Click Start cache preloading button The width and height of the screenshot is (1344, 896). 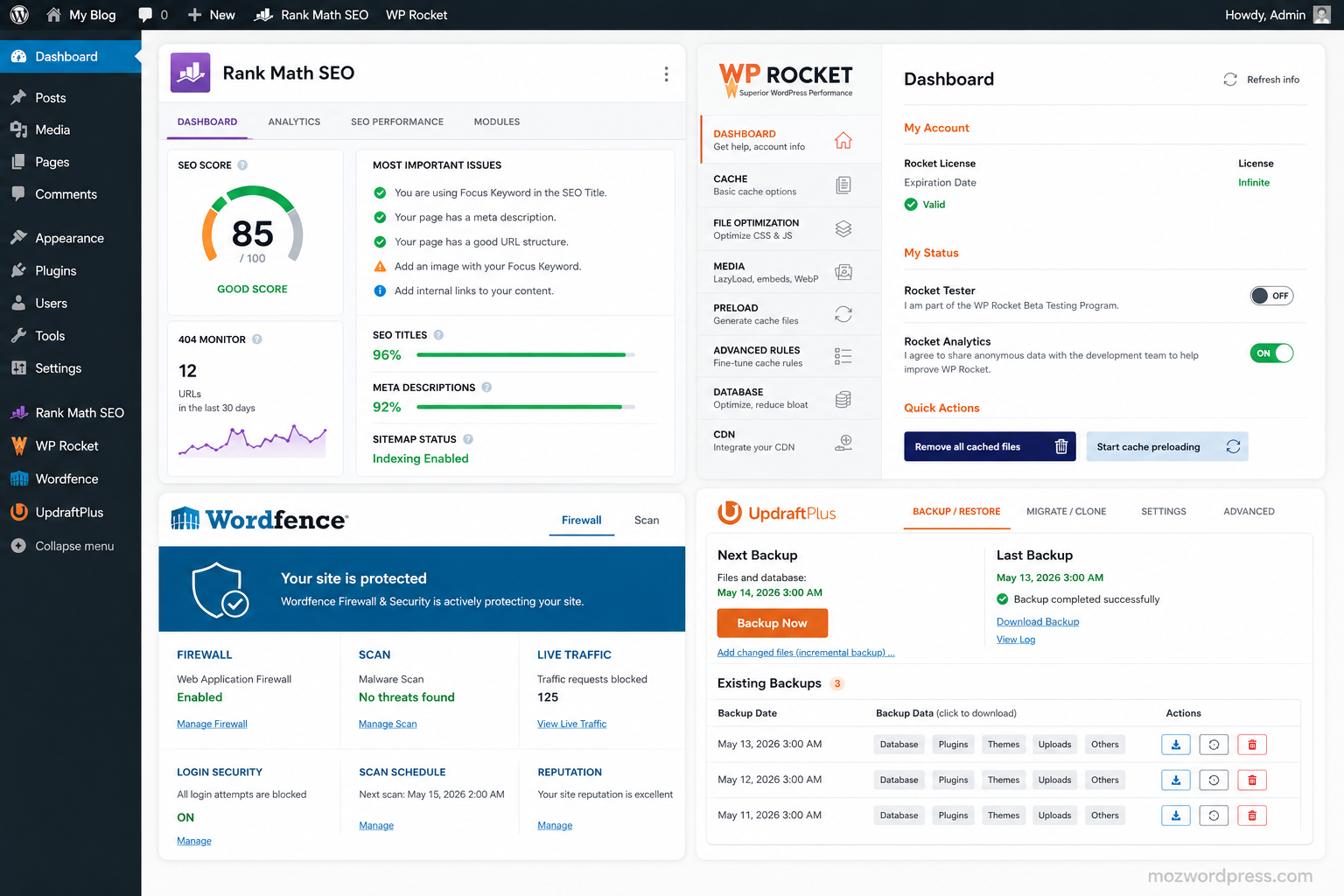pos(1167,447)
